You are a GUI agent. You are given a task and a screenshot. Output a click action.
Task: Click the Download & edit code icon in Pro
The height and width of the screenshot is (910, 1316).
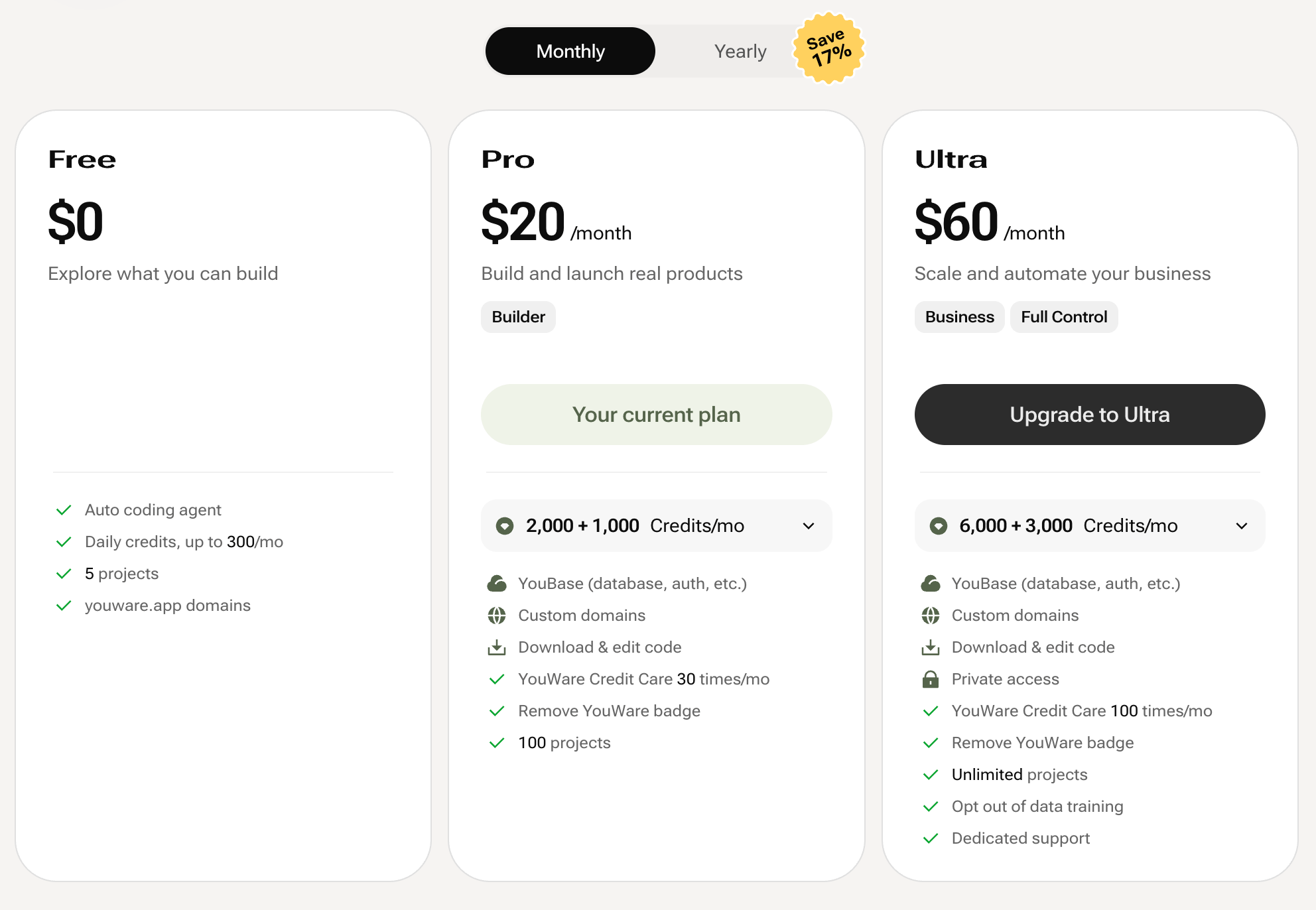coord(497,647)
